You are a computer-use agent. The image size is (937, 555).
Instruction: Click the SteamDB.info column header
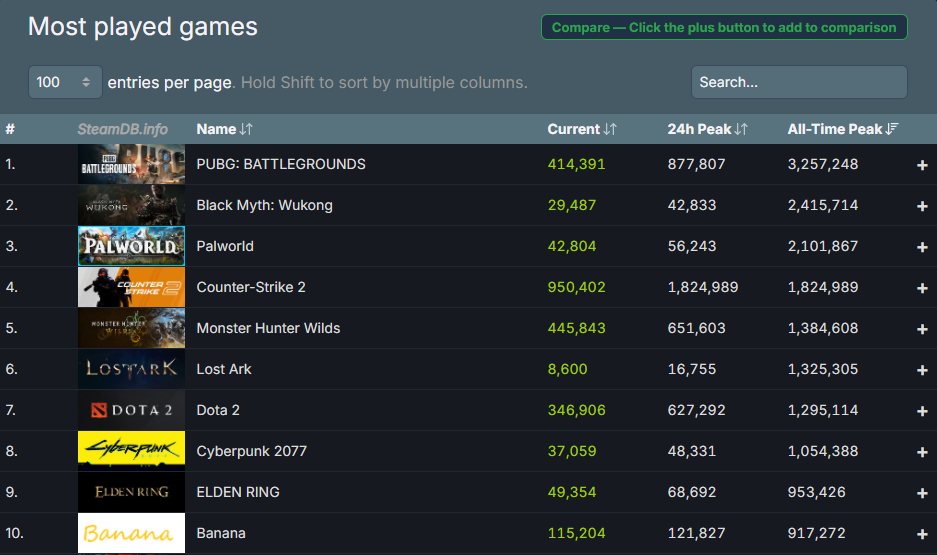(x=123, y=129)
